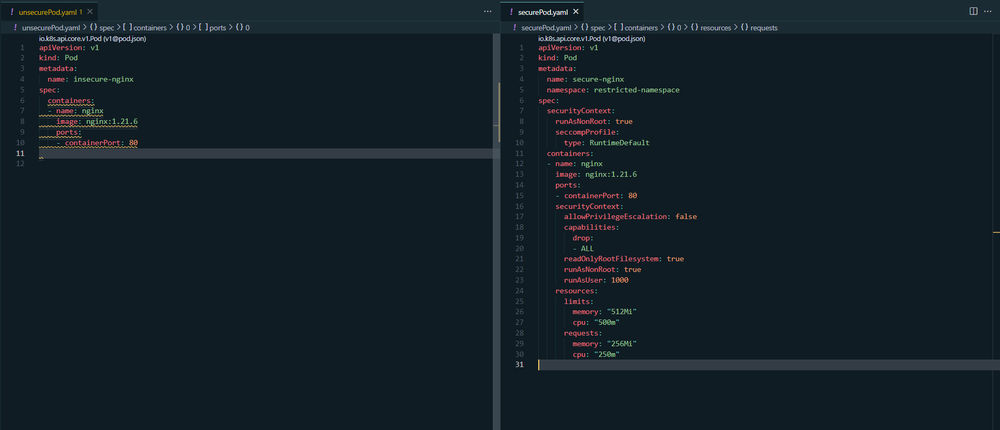The width and height of the screenshot is (1000, 430).
Task: Click 'memory: "256Mi"' requests line
Action: (605, 343)
